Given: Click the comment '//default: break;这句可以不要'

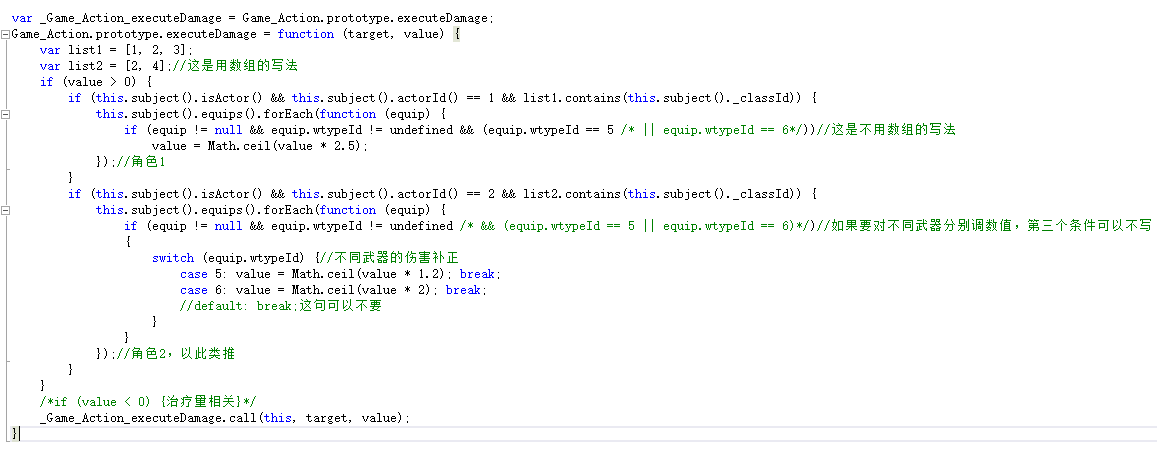Looking at the screenshot, I should [281, 306].
